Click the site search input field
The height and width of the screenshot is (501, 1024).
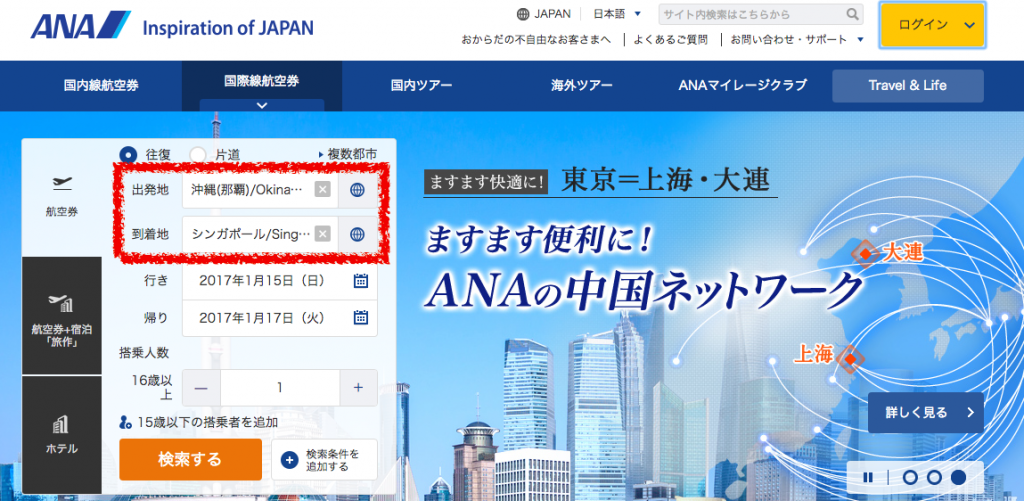[x=752, y=14]
